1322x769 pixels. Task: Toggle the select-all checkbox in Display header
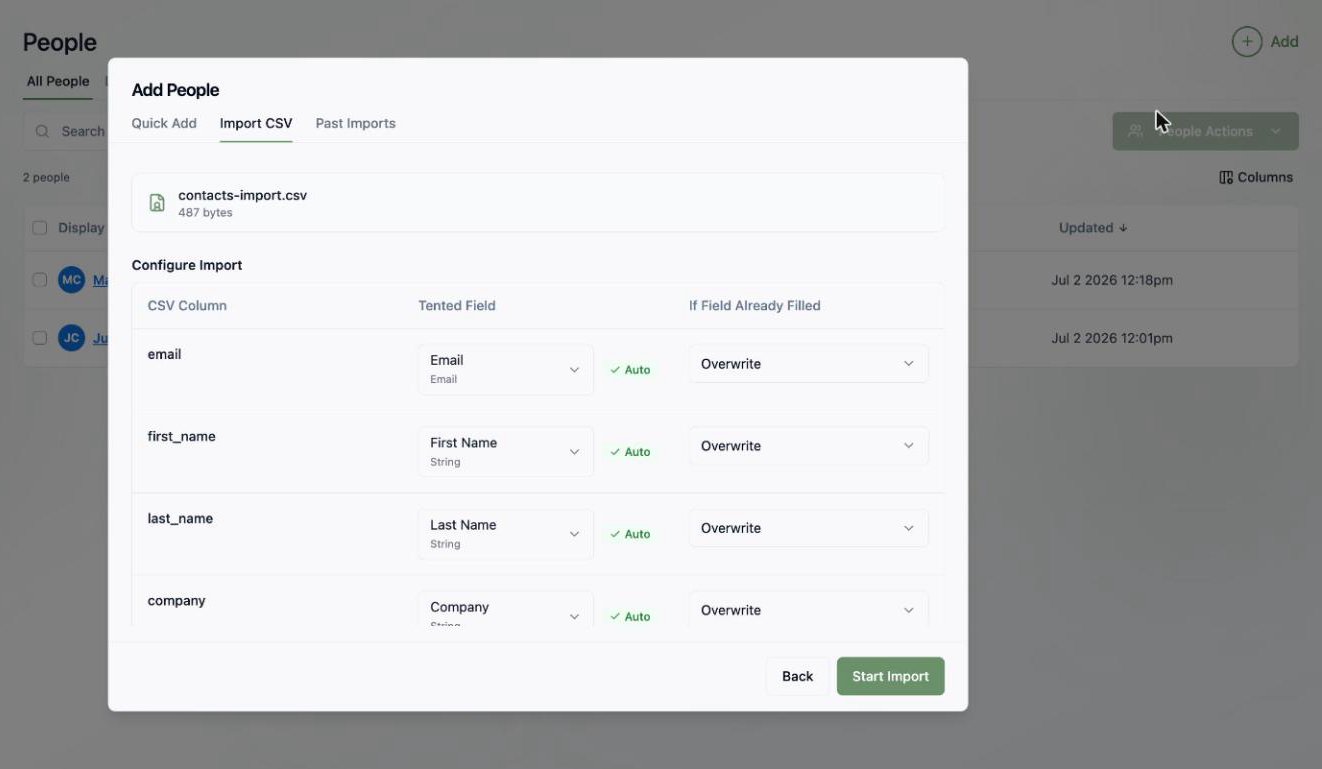point(40,228)
